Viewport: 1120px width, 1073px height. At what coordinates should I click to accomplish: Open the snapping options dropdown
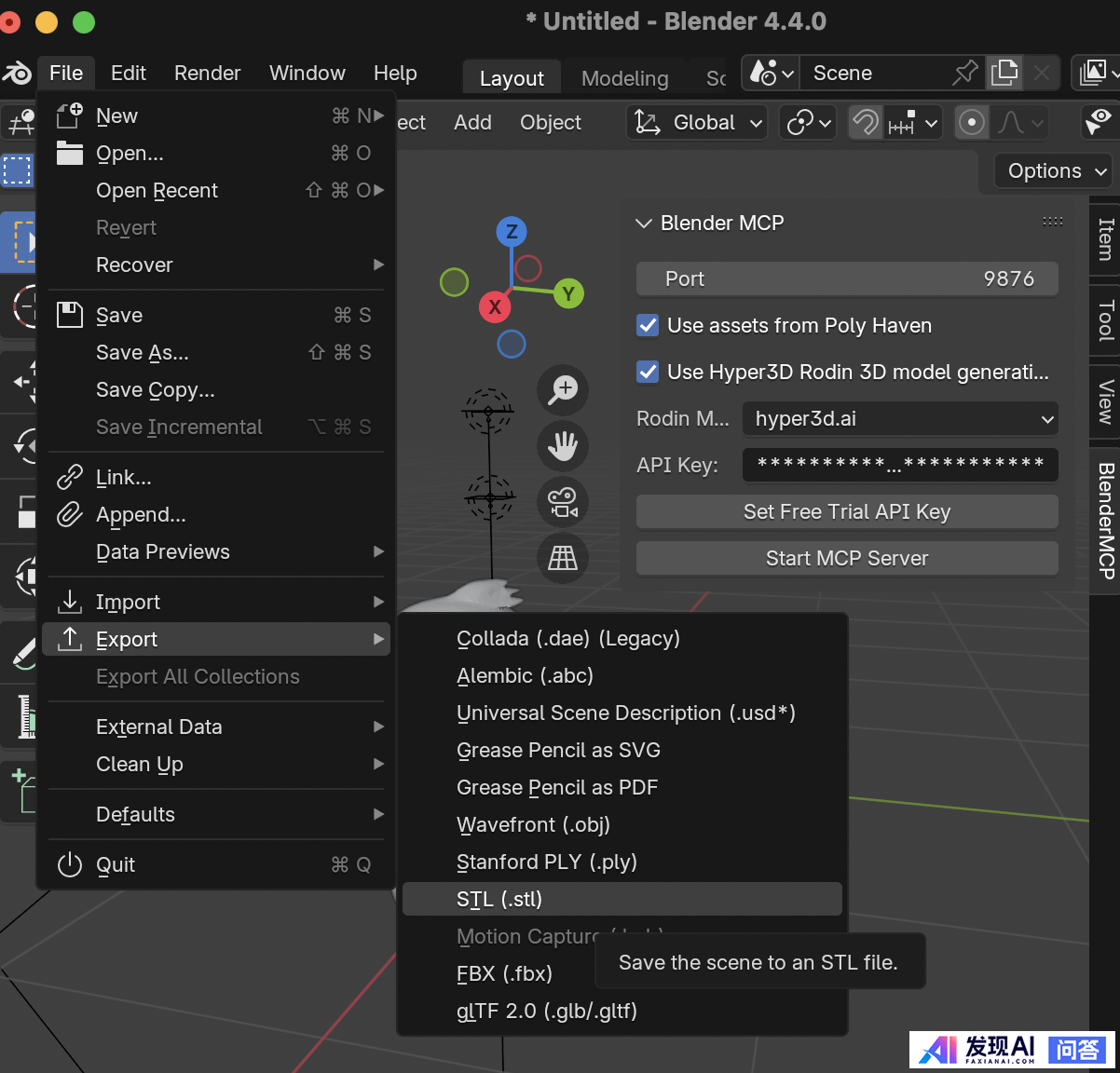tap(913, 122)
